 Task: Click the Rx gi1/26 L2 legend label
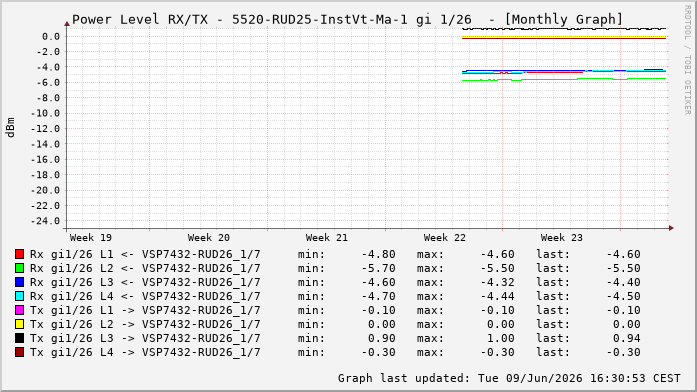[145, 268]
